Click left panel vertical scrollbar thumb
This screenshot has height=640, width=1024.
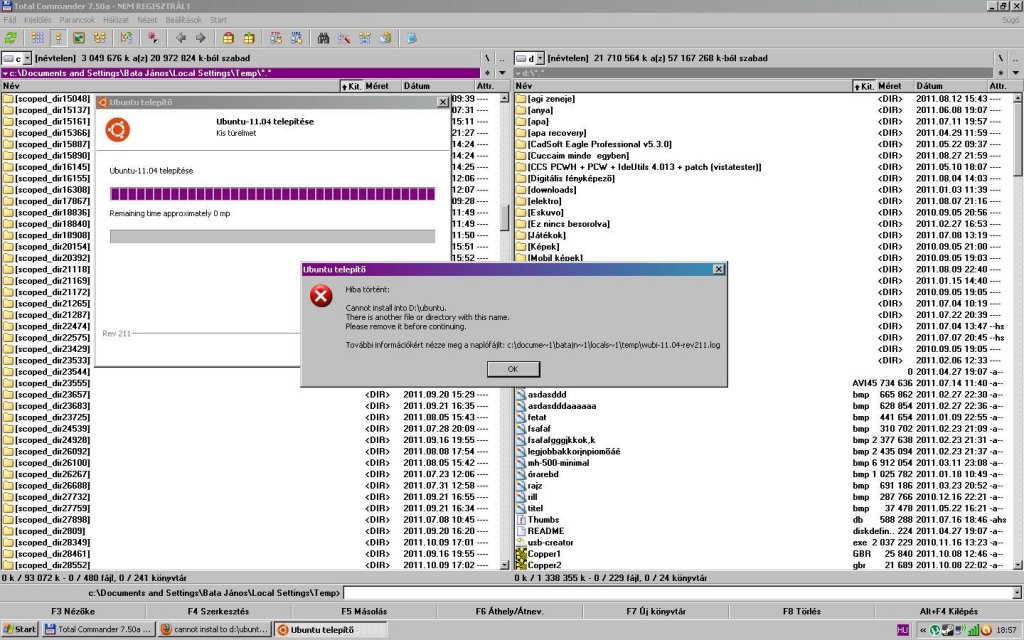pos(504,217)
